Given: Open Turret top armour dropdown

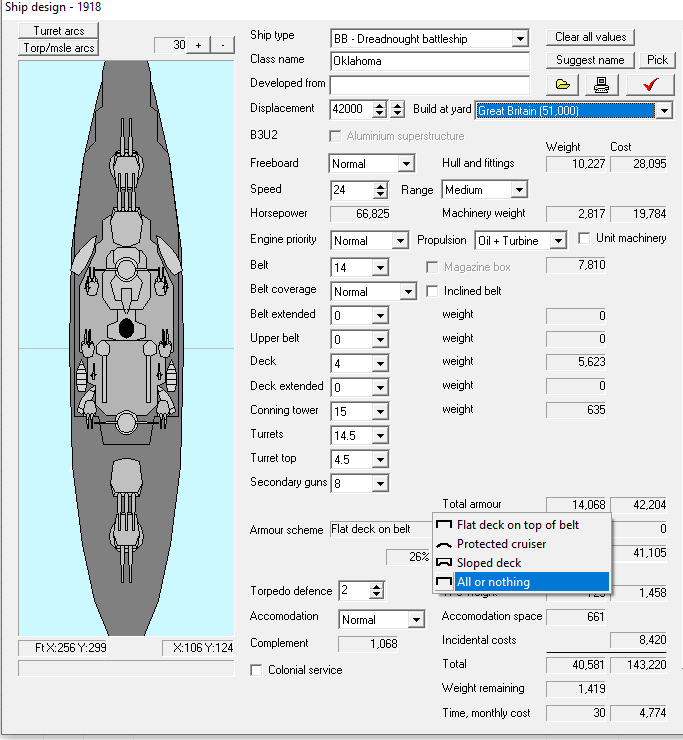Looking at the screenshot, I should click(380, 460).
